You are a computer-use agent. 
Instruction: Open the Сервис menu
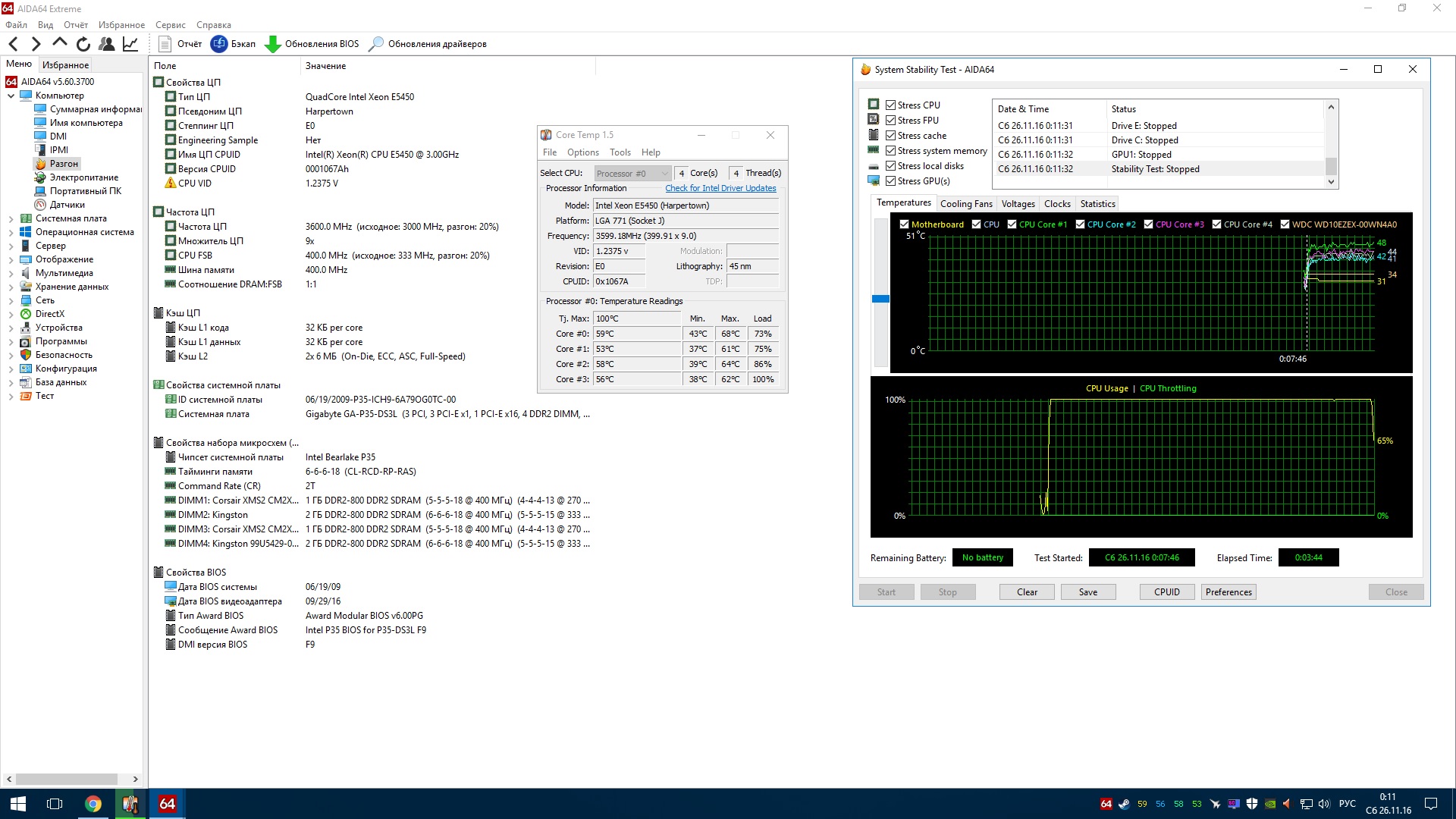170,25
